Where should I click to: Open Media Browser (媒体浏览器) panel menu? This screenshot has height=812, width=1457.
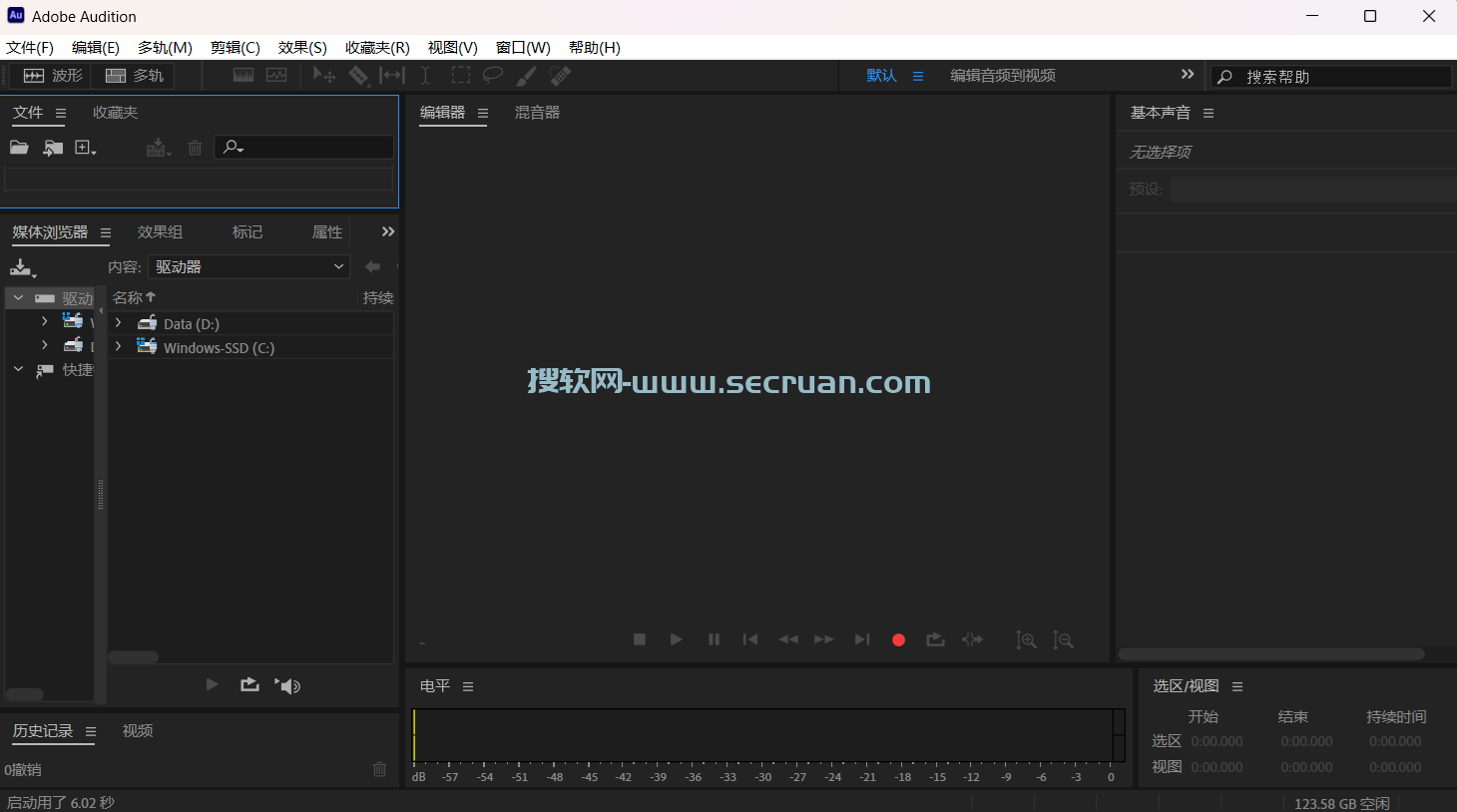106,232
